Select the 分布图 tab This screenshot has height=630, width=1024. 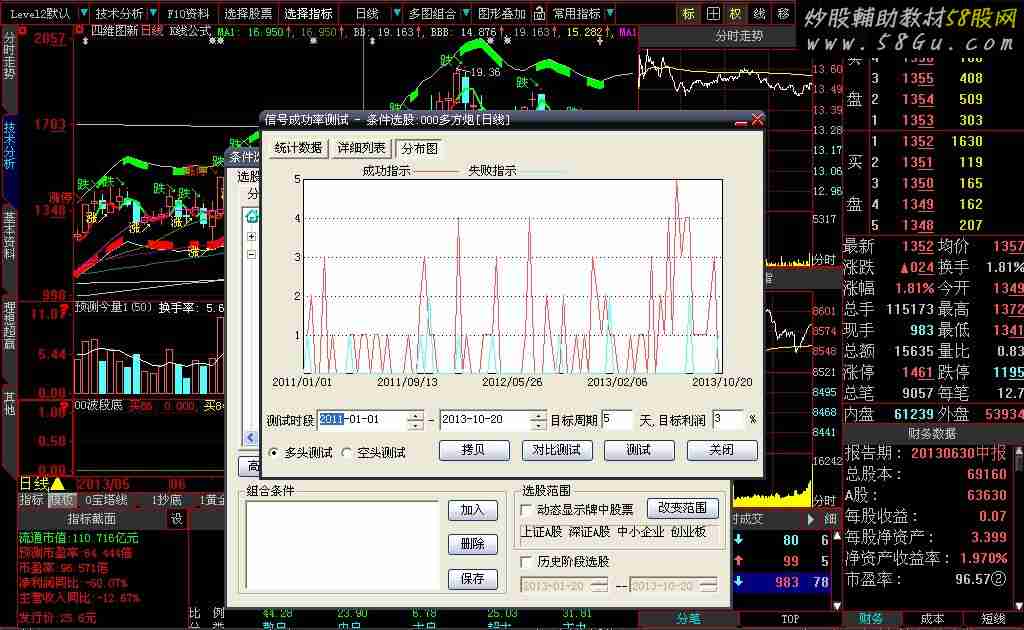(x=420, y=149)
